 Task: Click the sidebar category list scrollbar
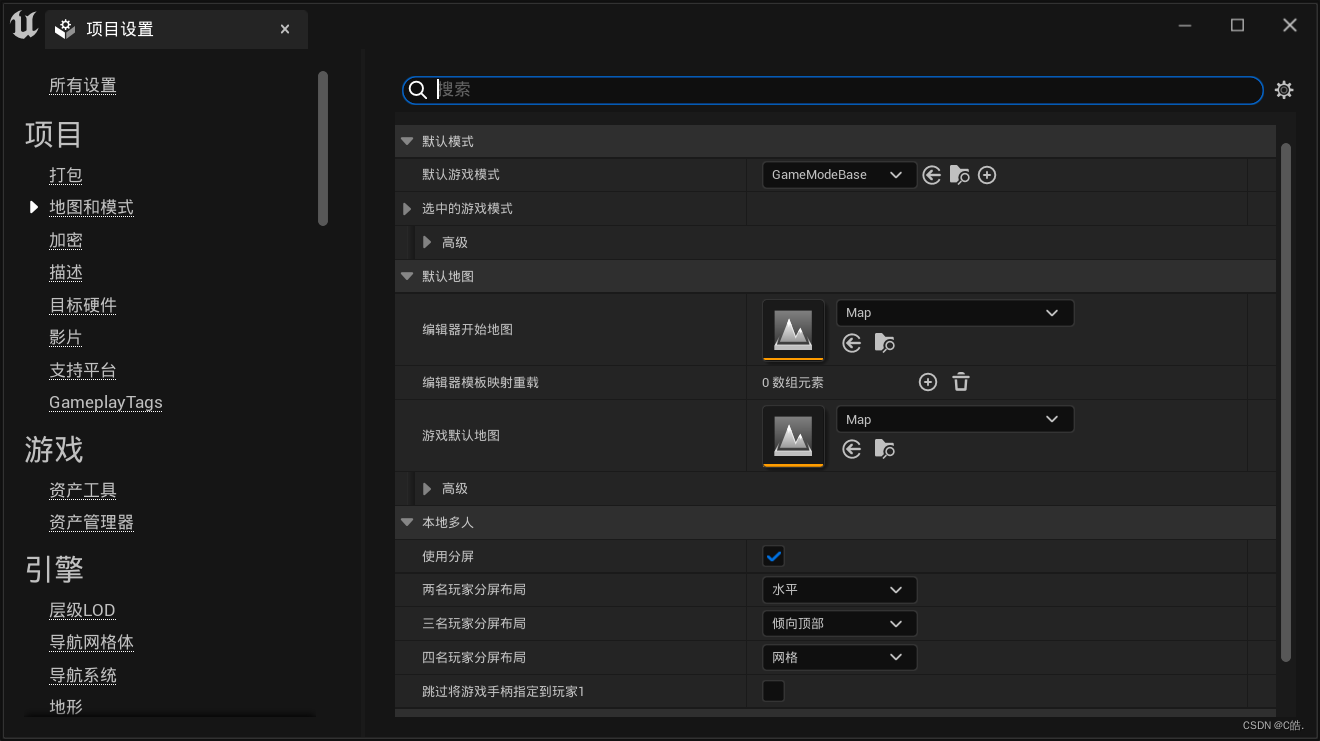pyautogui.click(x=323, y=148)
